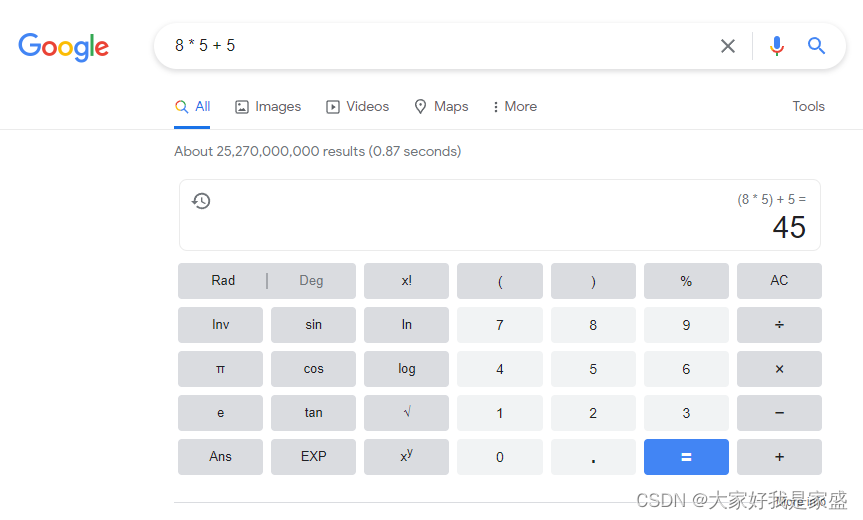Viewport: 863px width, 520px height.
Task: Click the About 25,270,000,000 results text
Action: [x=318, y=151]
